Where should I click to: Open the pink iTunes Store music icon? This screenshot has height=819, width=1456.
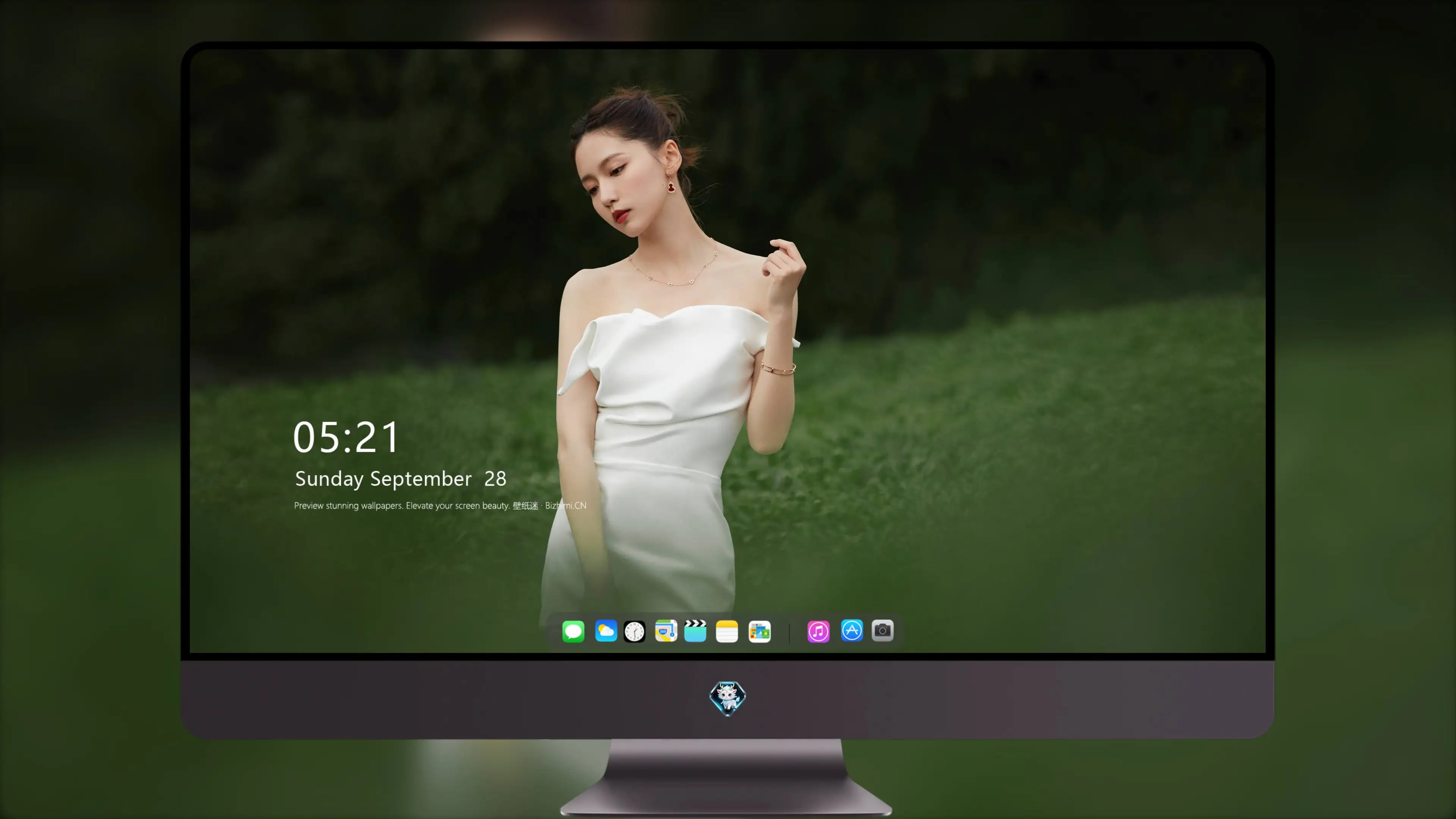(819, 631)
